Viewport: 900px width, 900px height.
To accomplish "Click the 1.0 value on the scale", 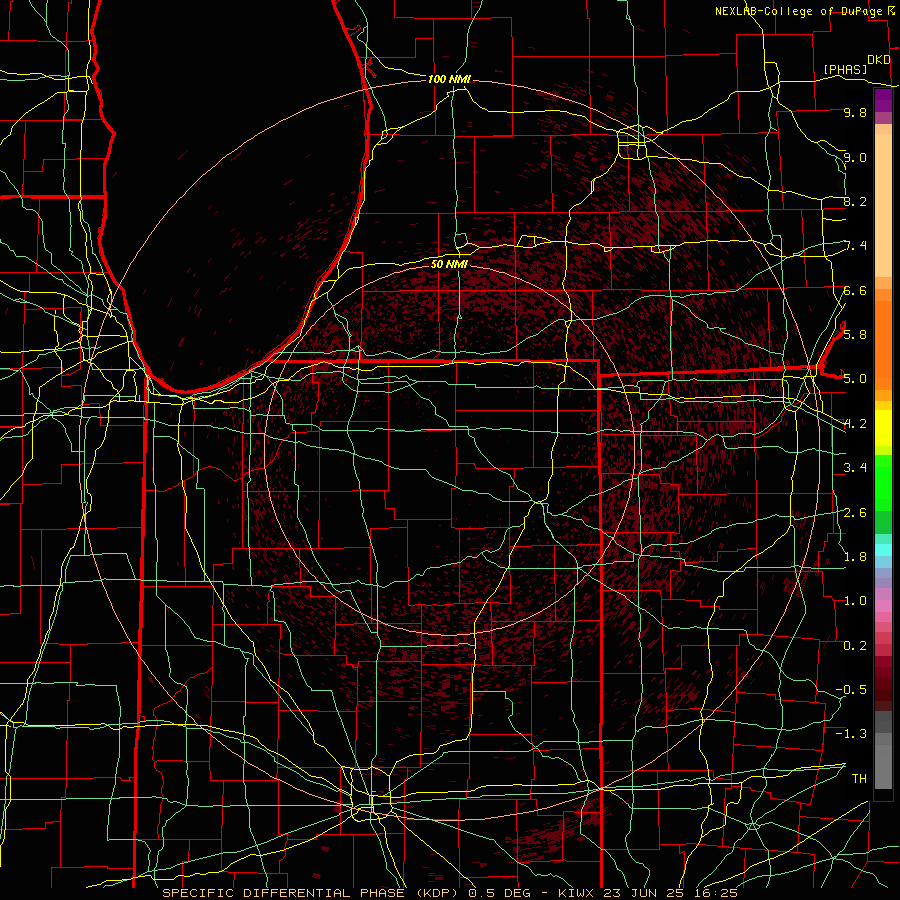I will (855, 601).
